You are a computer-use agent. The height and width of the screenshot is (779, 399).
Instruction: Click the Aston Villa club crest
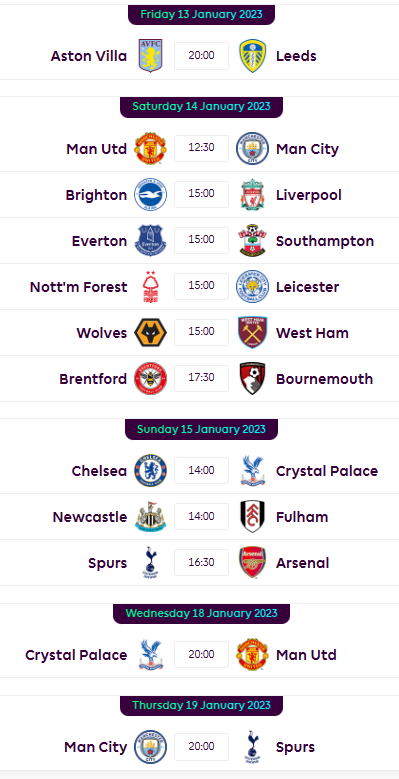pyautogui.click(x=151, y=56)
